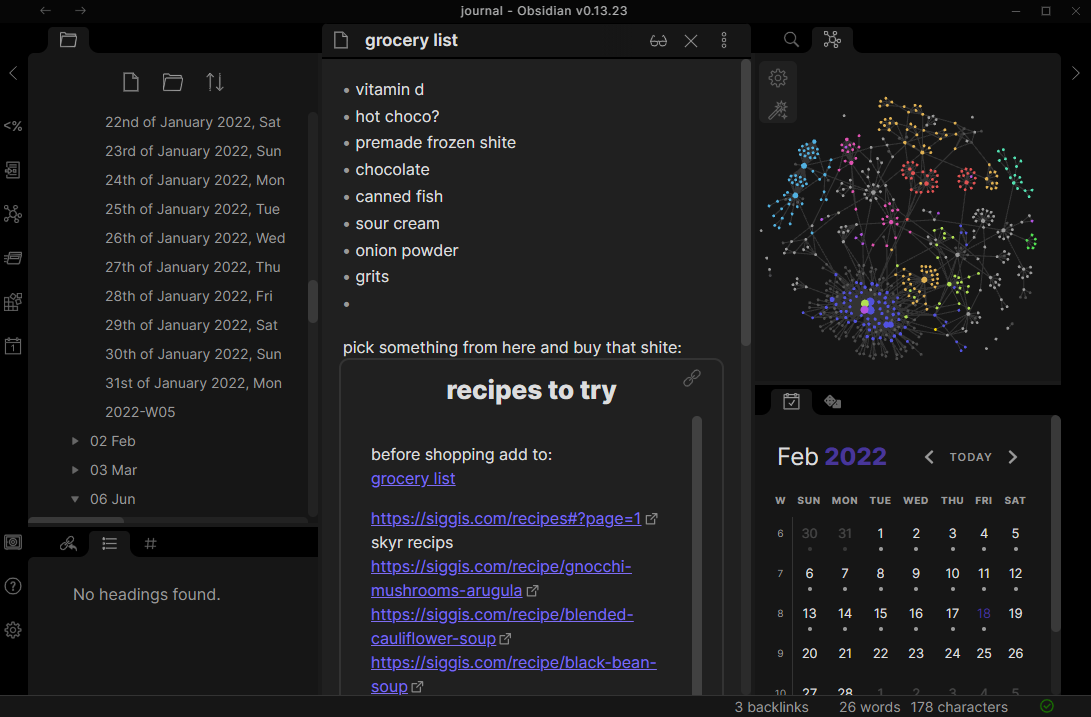Collapse the right sidebar arrow
Viewport: 1091px width, 717px height.
click(x=1076, y=73)
